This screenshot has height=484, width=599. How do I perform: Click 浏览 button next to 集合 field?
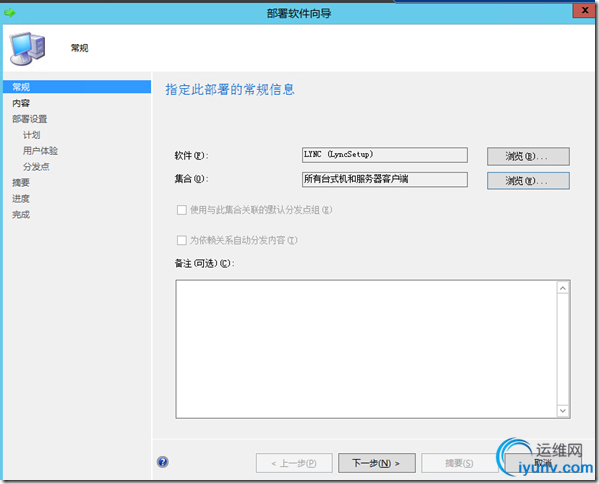[x=528, y=181]
